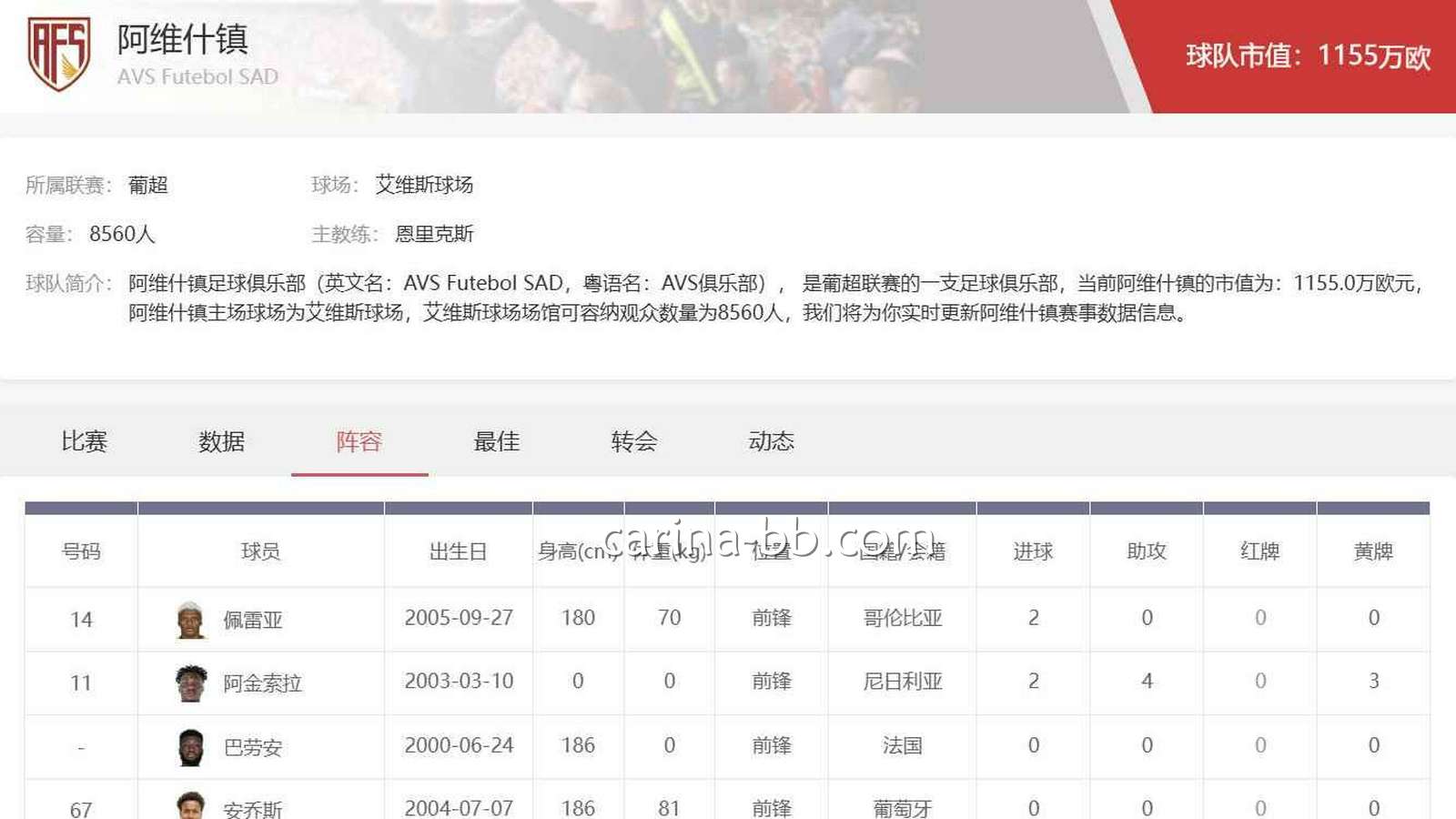Select the 阵容 tab
The height and width of the screenshot is (819, 1456).
pos(359,441)
